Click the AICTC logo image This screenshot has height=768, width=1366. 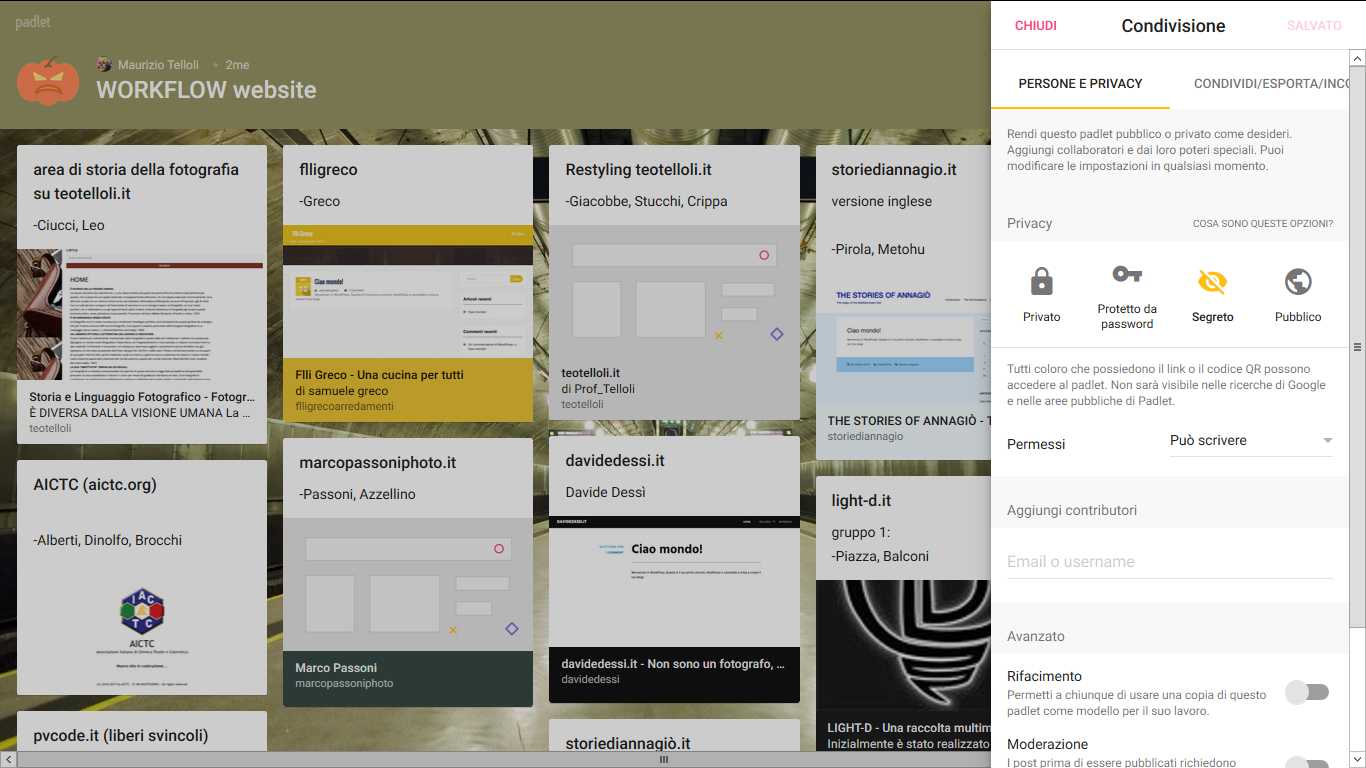tap(141, 609)
